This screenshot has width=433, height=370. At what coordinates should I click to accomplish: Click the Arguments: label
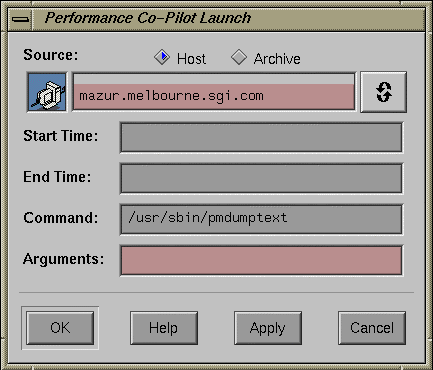(x=64, y=259)
